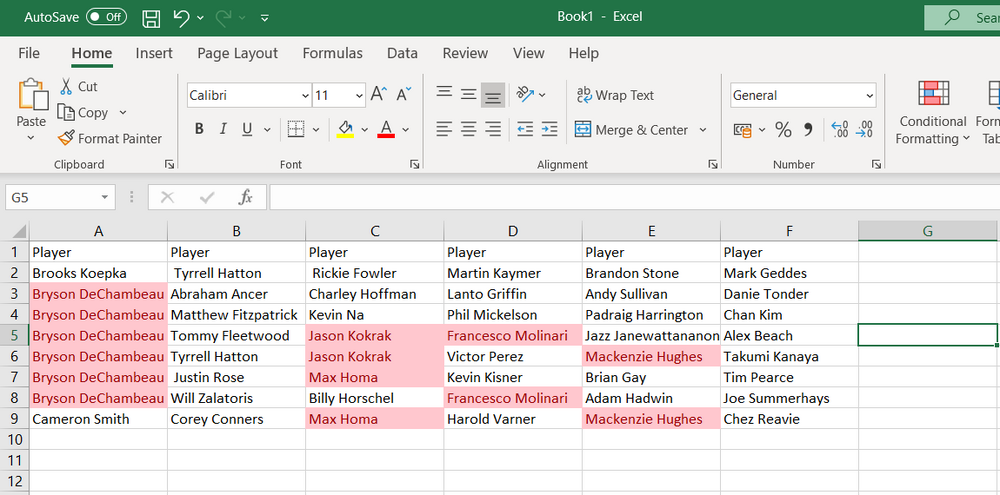Increase font size with larger A icon
Screen dimensions: 1000x495
[x=378, y=95]
